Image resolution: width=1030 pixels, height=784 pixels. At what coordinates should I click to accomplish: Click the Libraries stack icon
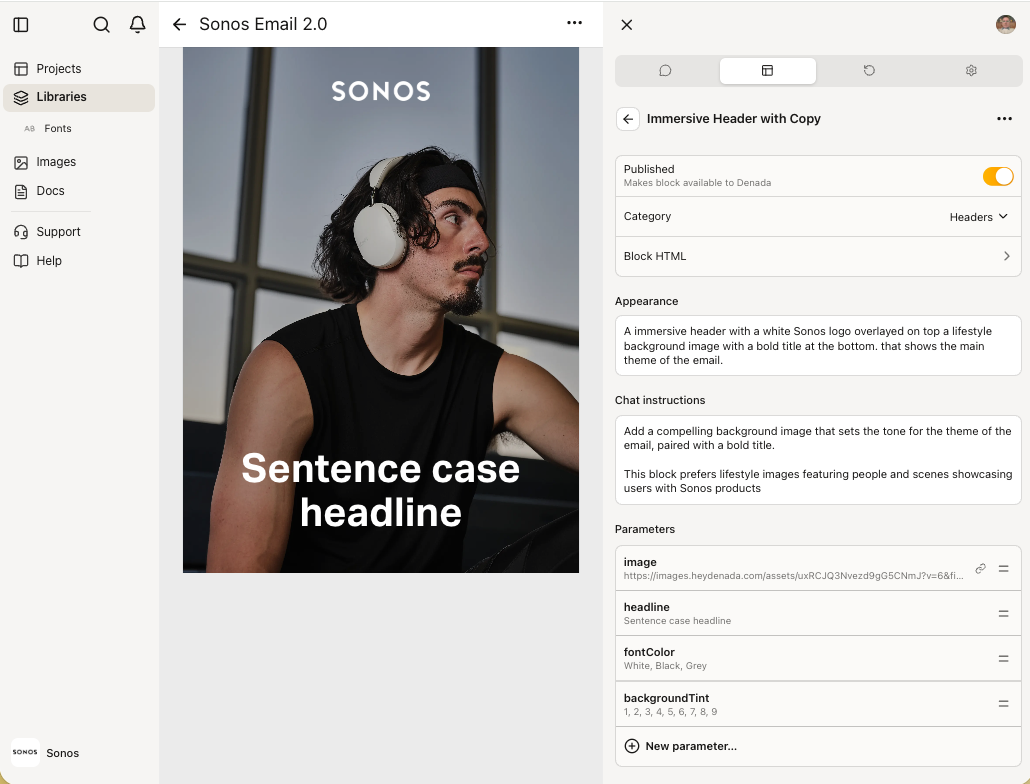pyautogui.click(x=21, y=97)
